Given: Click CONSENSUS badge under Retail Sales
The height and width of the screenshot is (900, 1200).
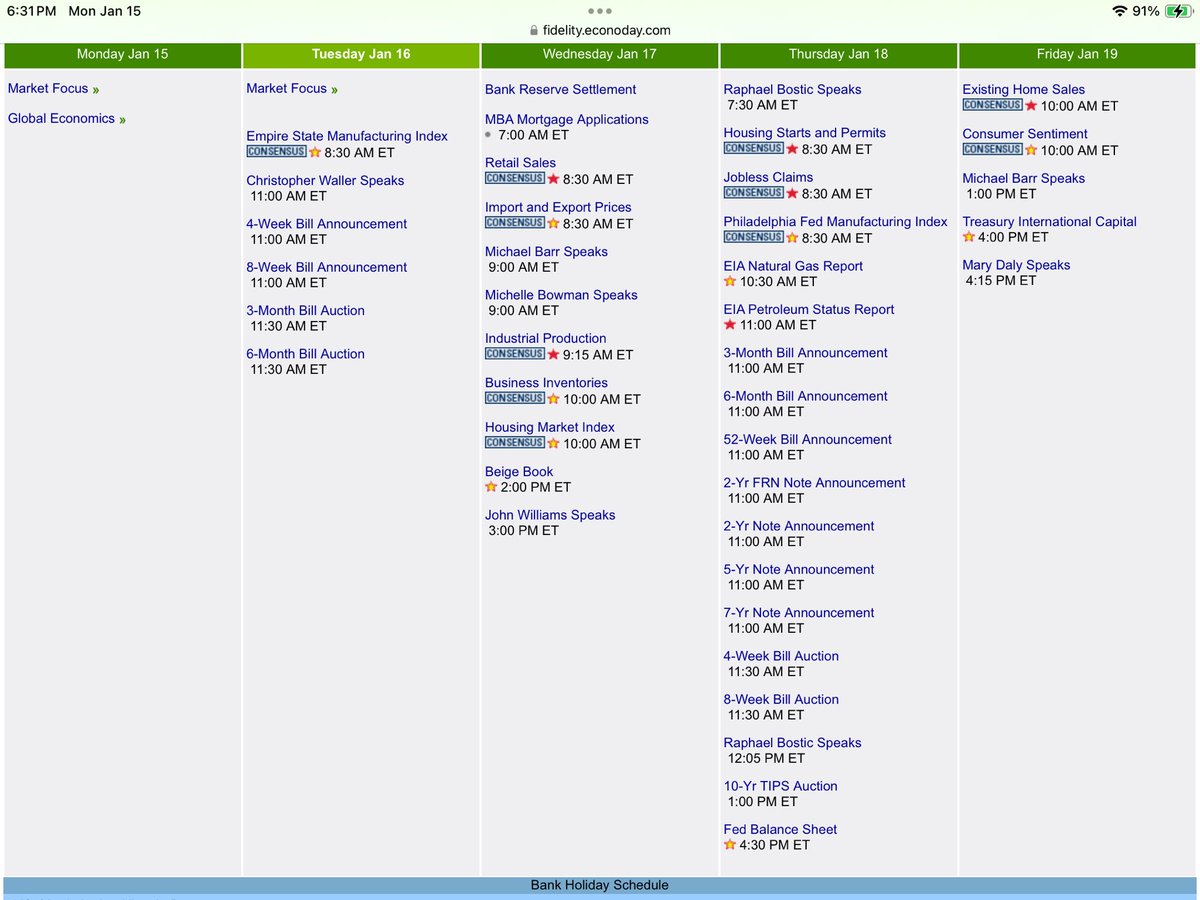Looking at the screenshot, I should (x=515, y=178).
